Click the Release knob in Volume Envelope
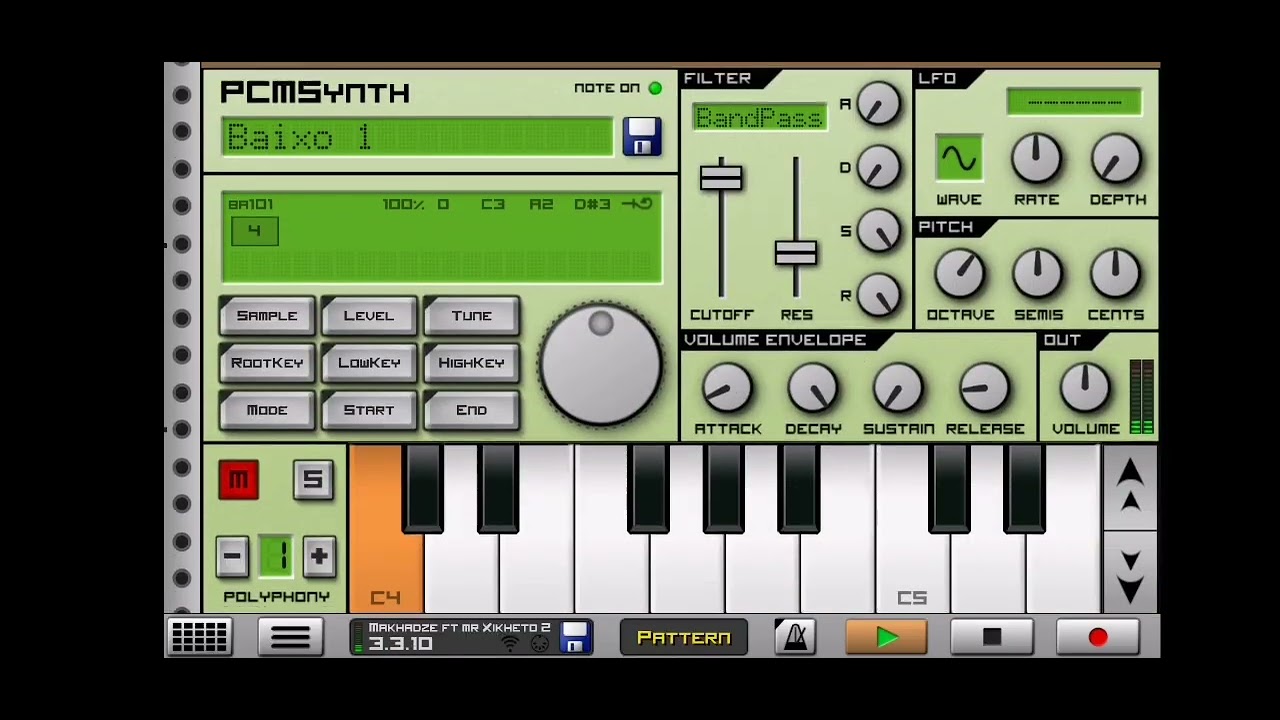 [x=984, y=388]
